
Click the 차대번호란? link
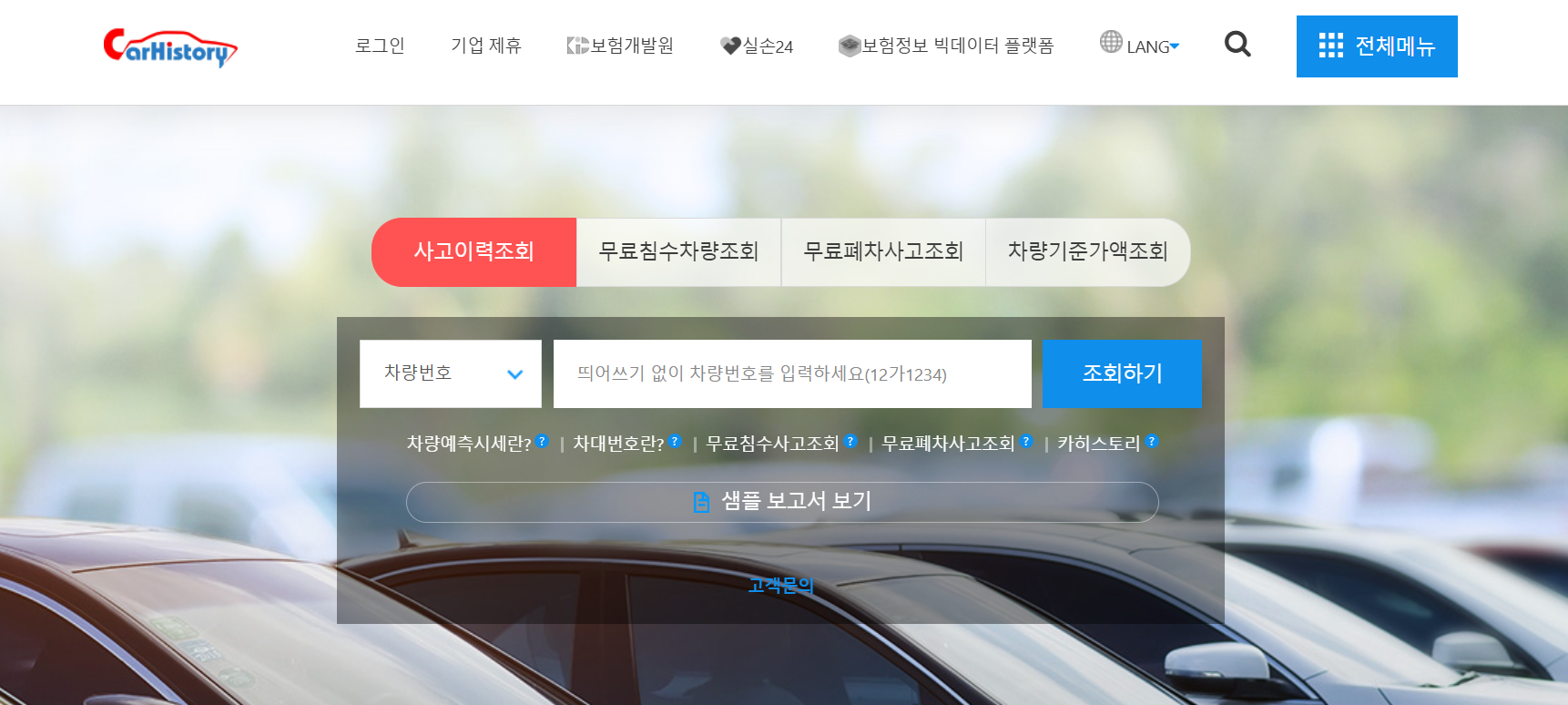(618, 444)
